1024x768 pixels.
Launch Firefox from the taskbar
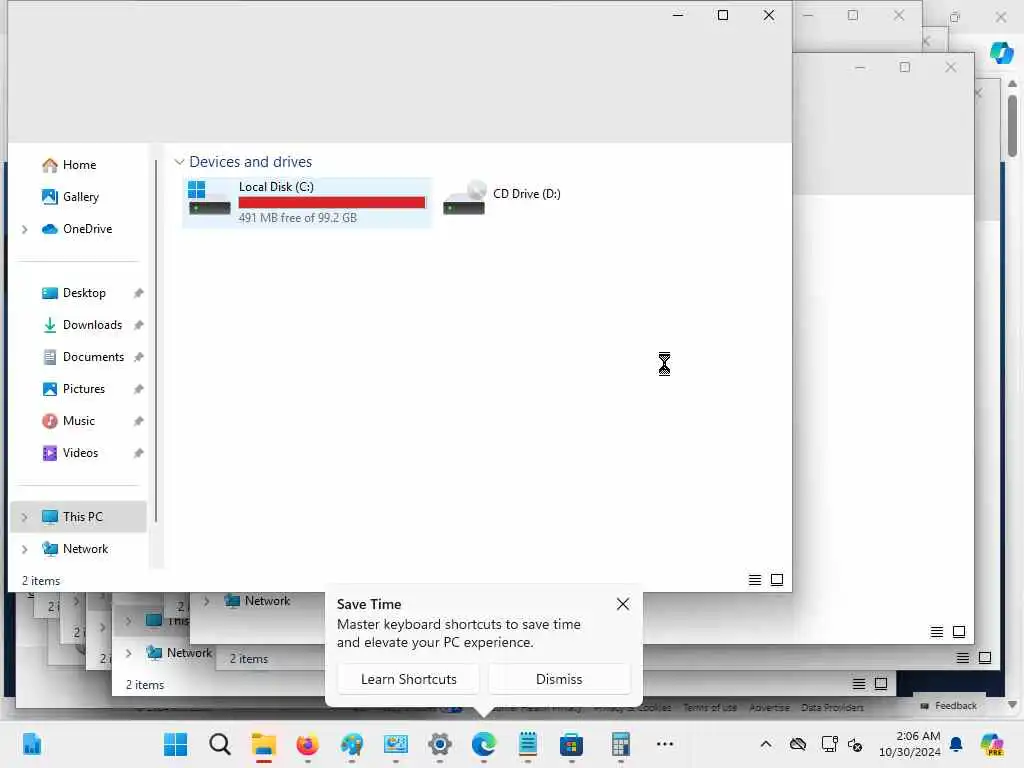308,744
